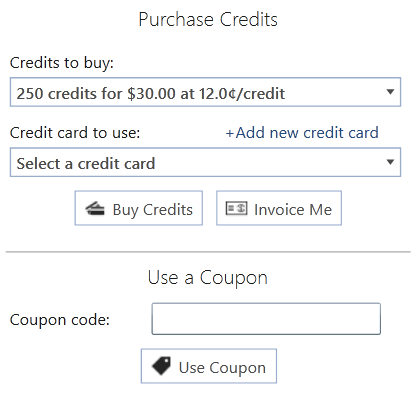Click the plus sign before Add new credit card
This screenshot has height=399, width=413.
[x=230, y=133]
